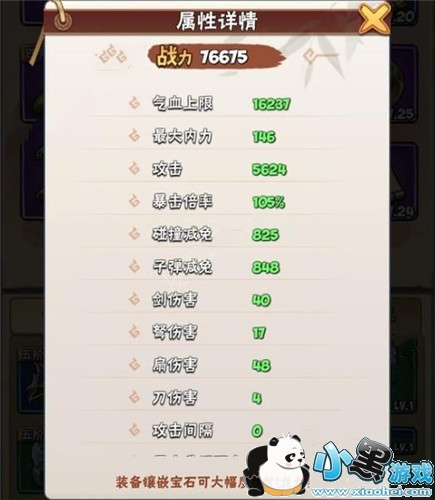Click the swirl icon beside 子弹减免
The width and height of the screenshot is (435, 500).
[135, 267]
